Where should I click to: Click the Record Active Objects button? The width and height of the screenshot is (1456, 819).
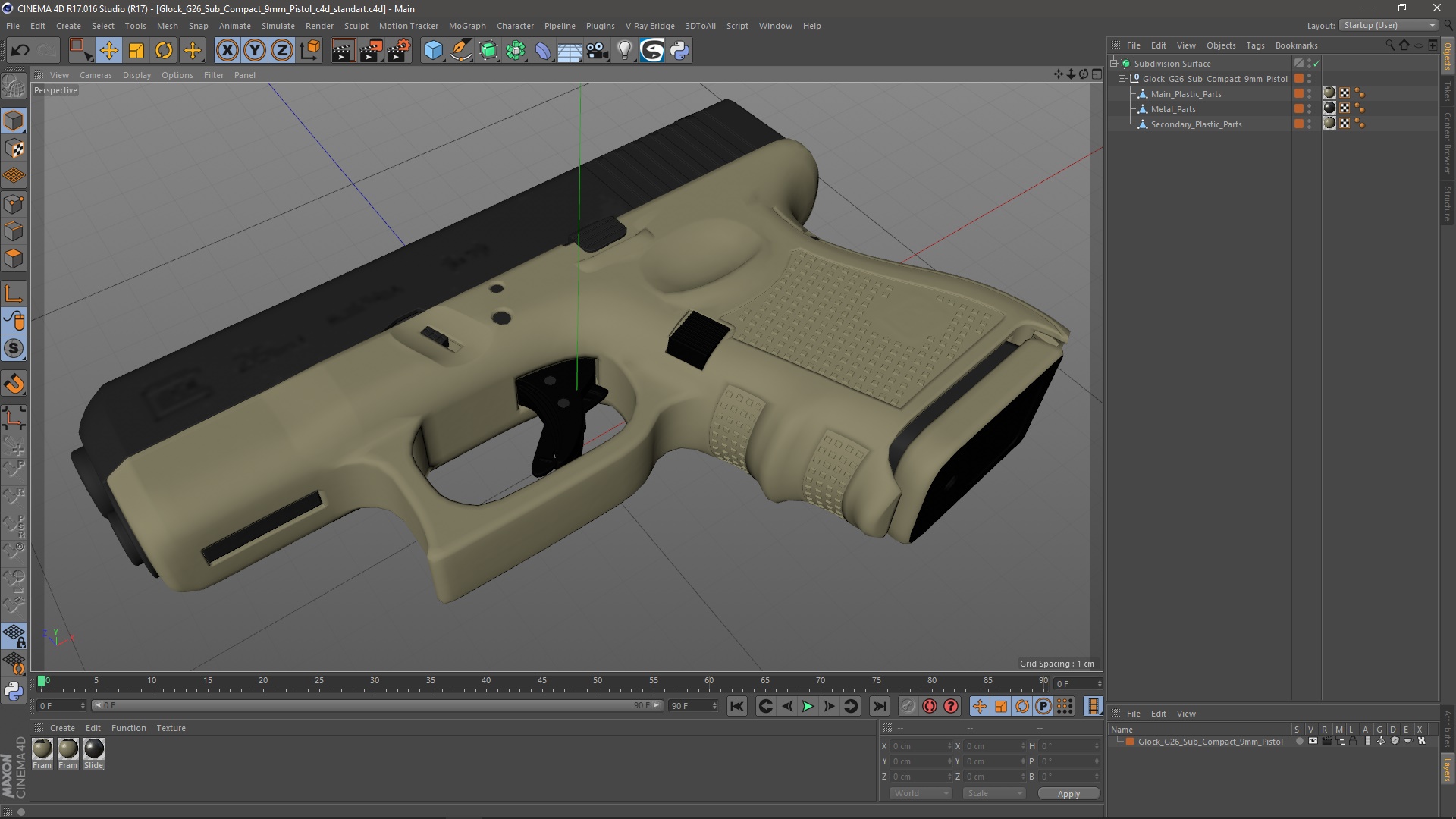tap(908, 706)
